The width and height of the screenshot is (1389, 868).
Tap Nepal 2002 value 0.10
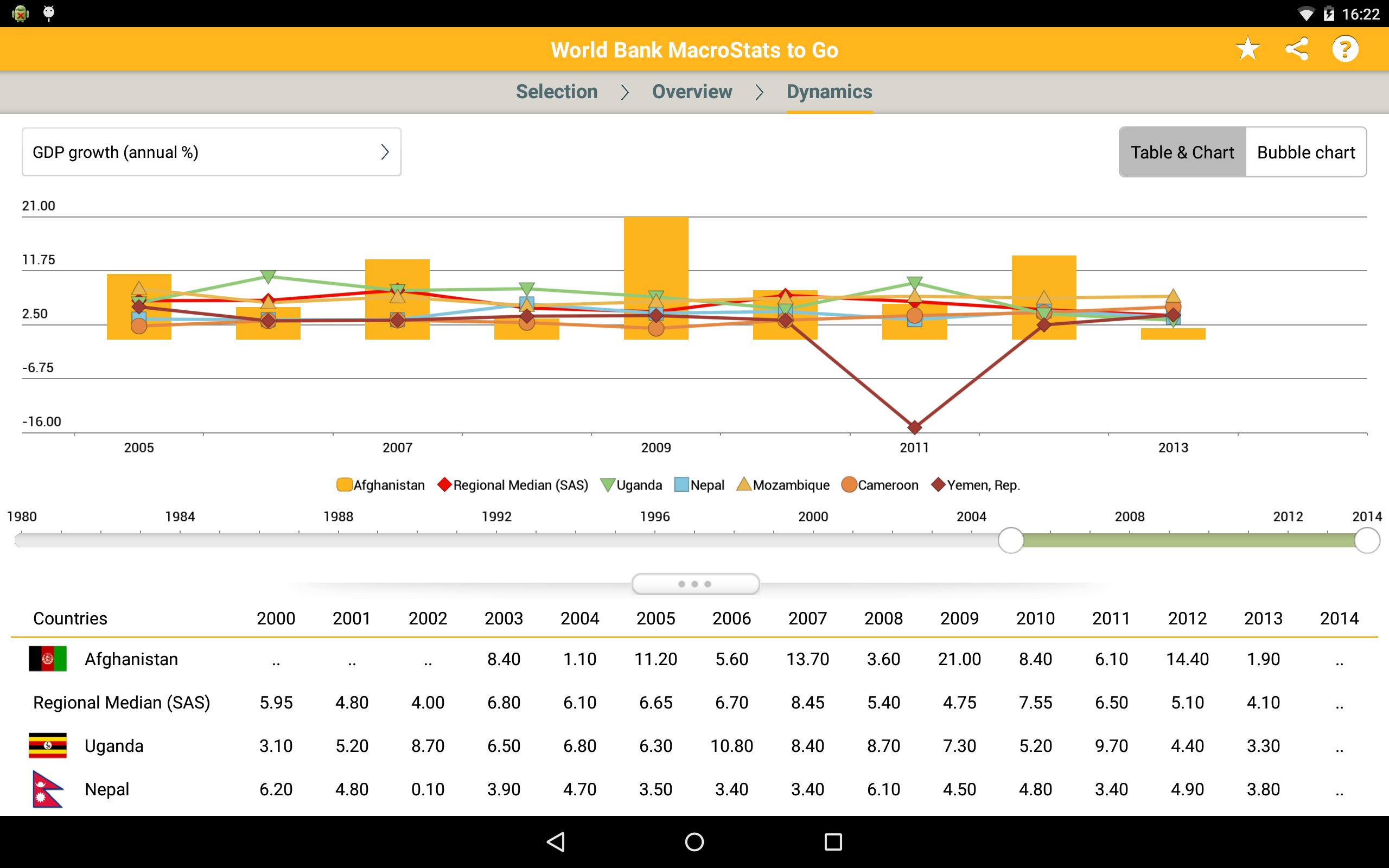428,789
